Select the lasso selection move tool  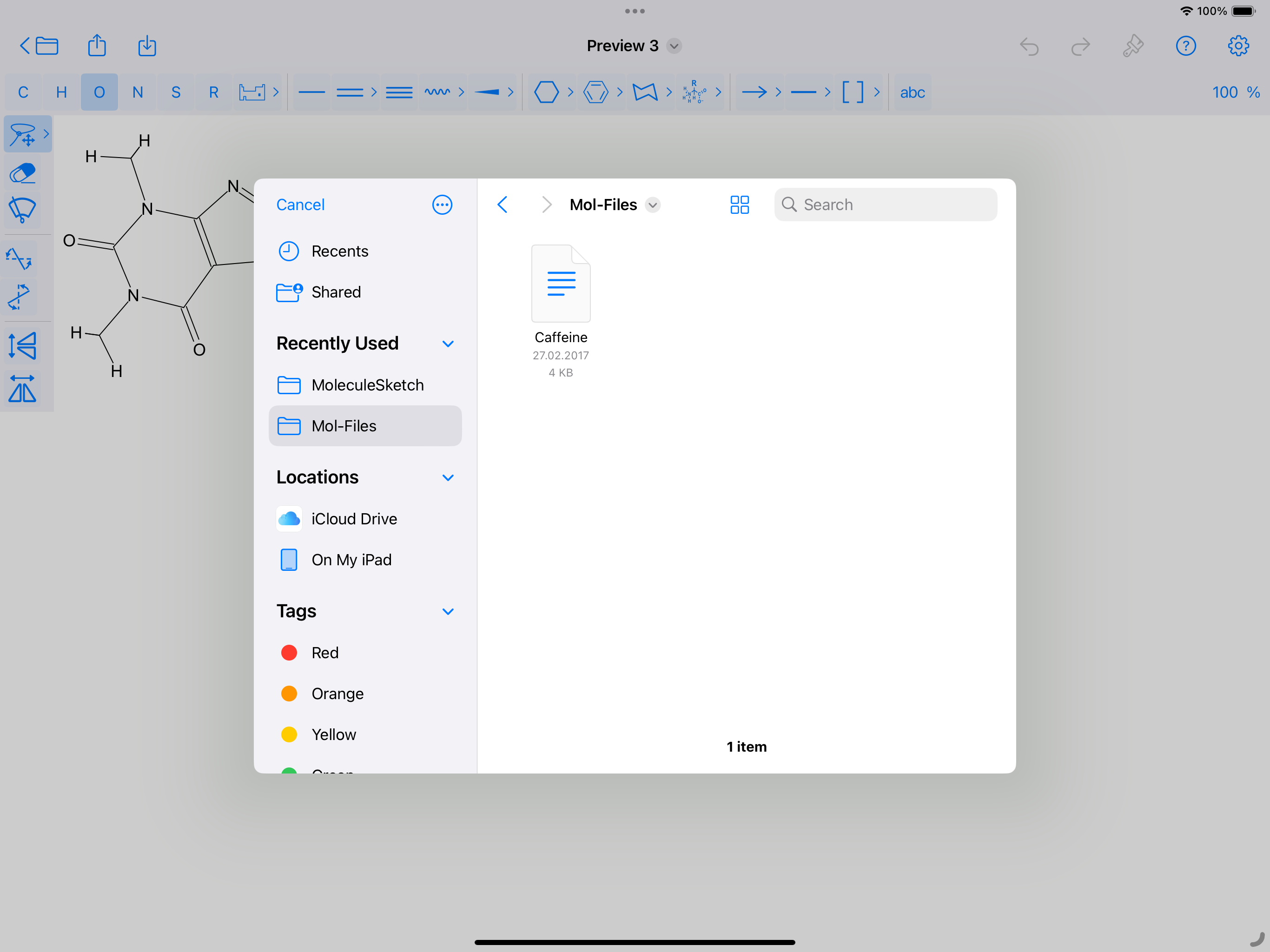click(x=22, y=134)
